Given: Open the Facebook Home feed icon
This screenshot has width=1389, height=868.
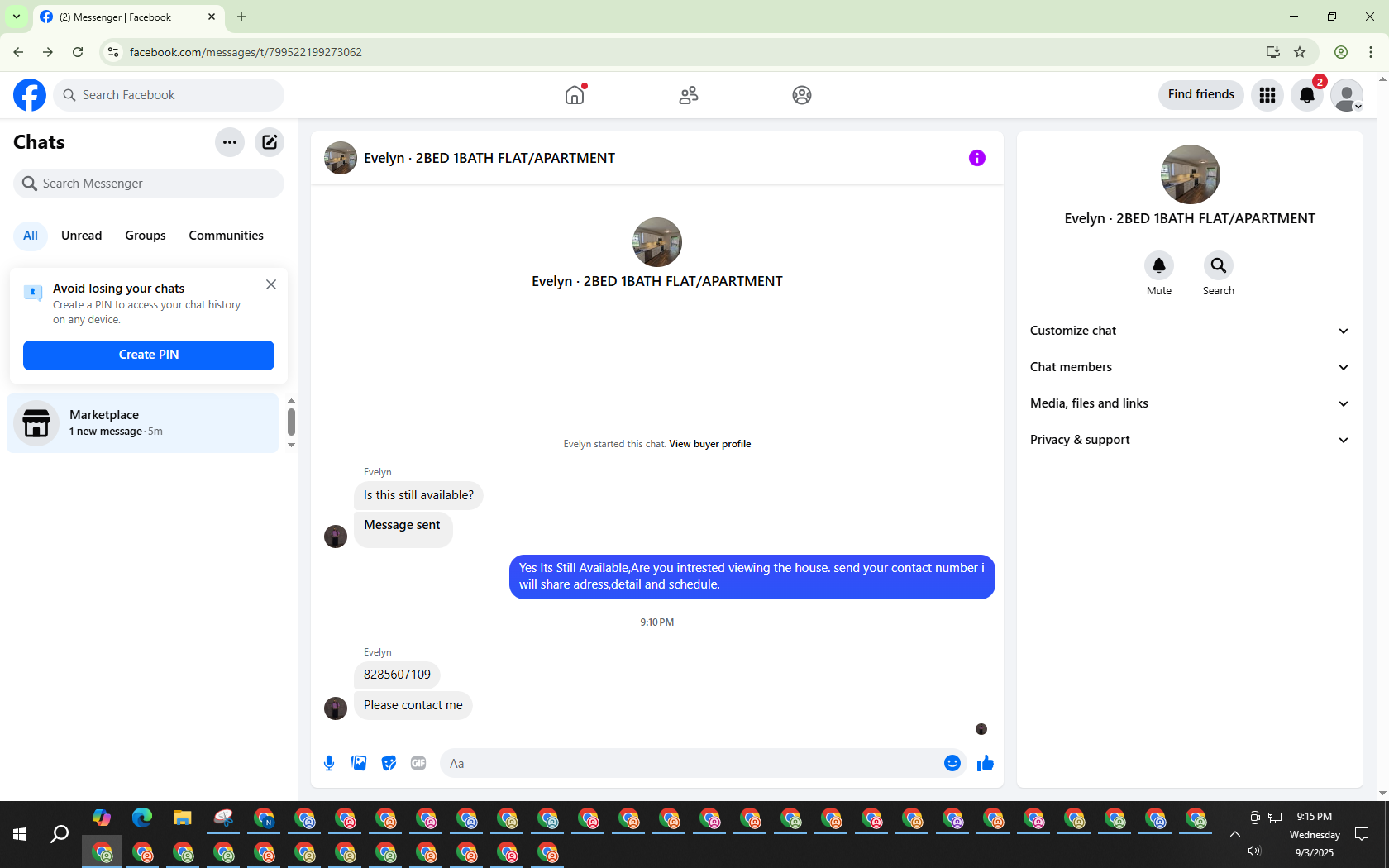Looking at the screenshot, I should pos(575,95).
